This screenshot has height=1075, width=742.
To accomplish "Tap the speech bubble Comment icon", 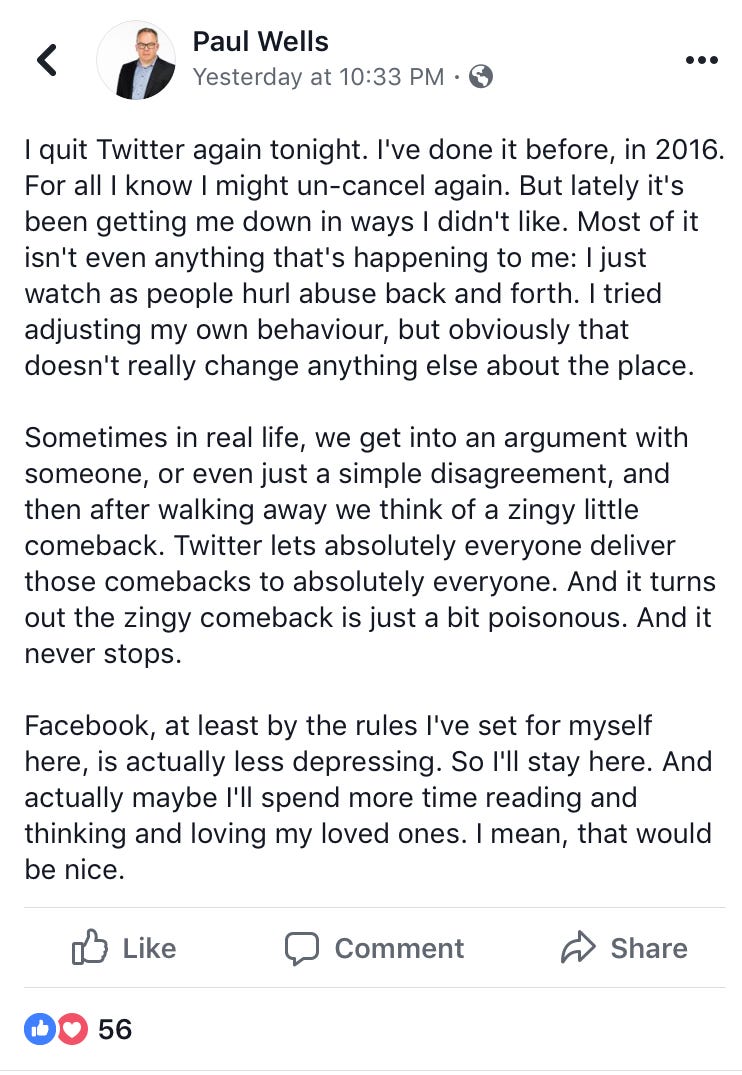I will click(302, 948).
